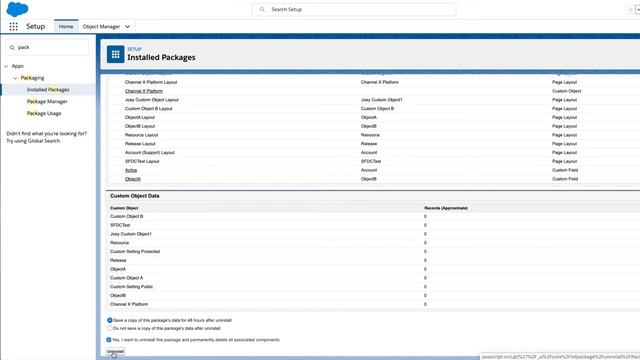Open Package Usage in sidebar
The image size is (640, 360).
[44, 113]
